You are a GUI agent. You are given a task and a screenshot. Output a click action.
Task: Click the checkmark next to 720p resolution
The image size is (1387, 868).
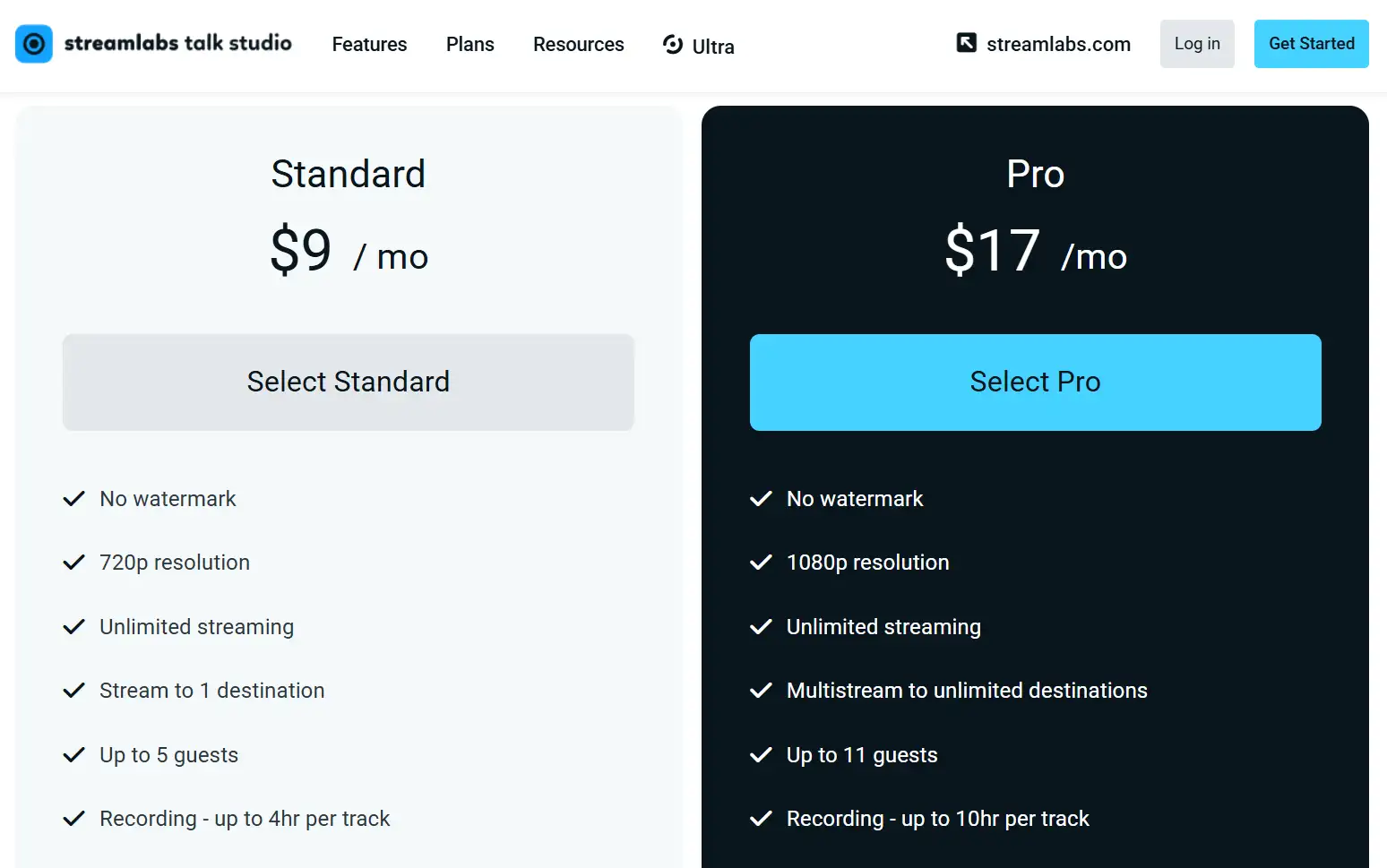[x=74, y=563]
